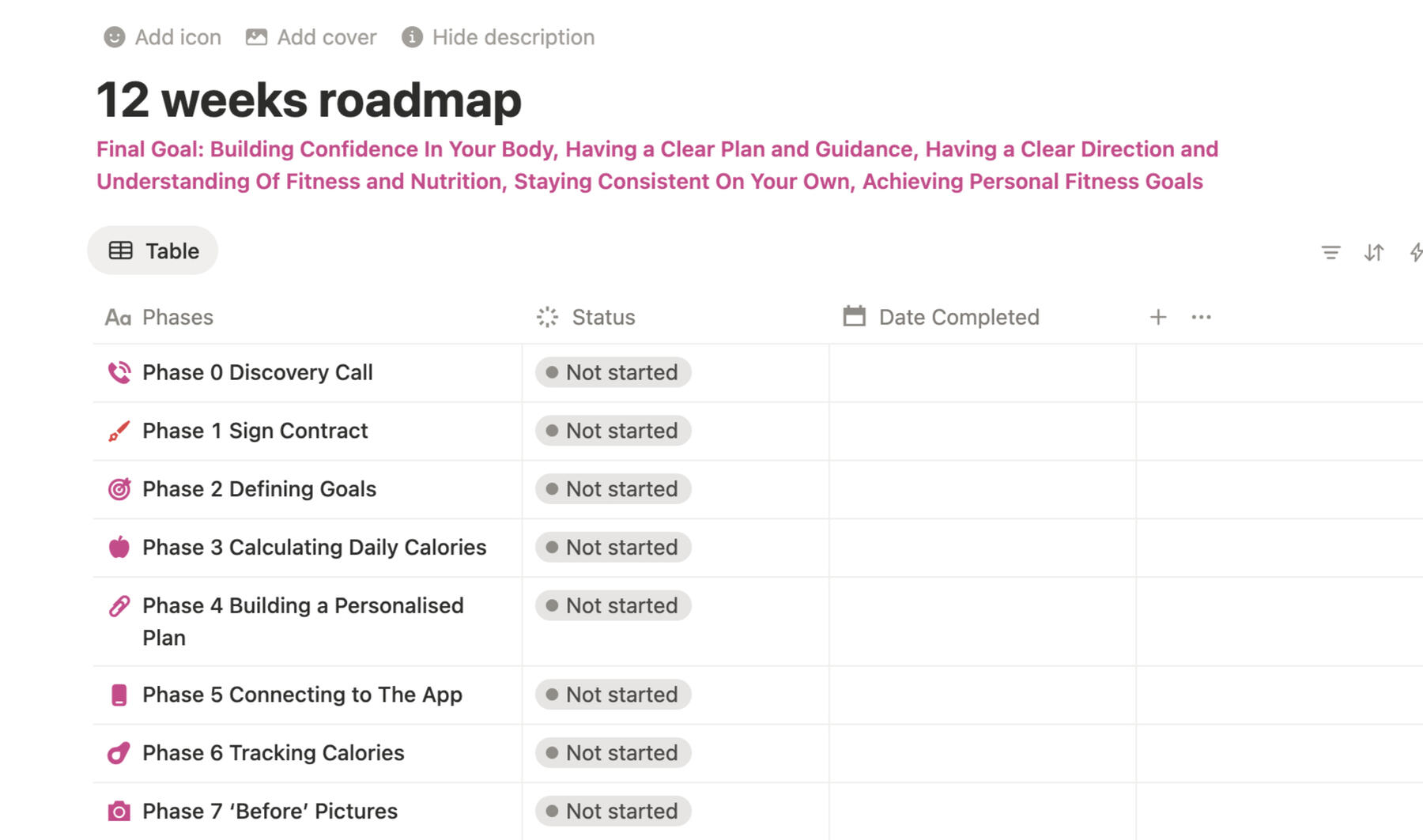Open the three-dots column options menu
The width and height of the screenshot is (1423, 840).
[x=1201, y=317]
